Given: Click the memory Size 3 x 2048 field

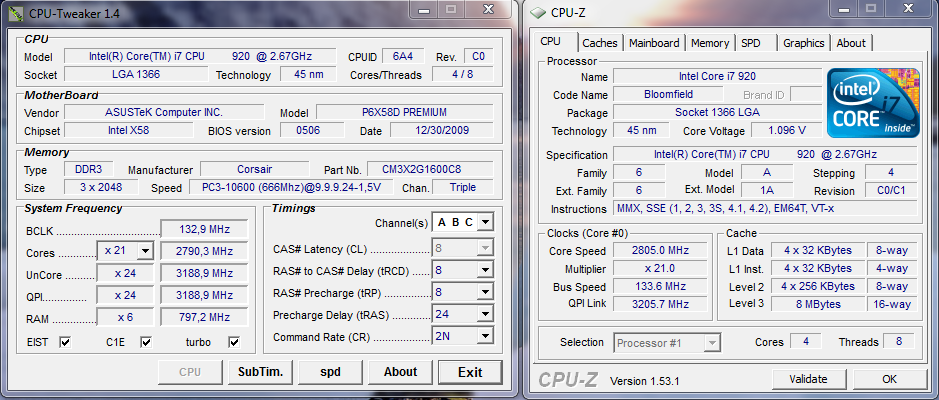Looking at the screenshot, I should pos(101,187).
